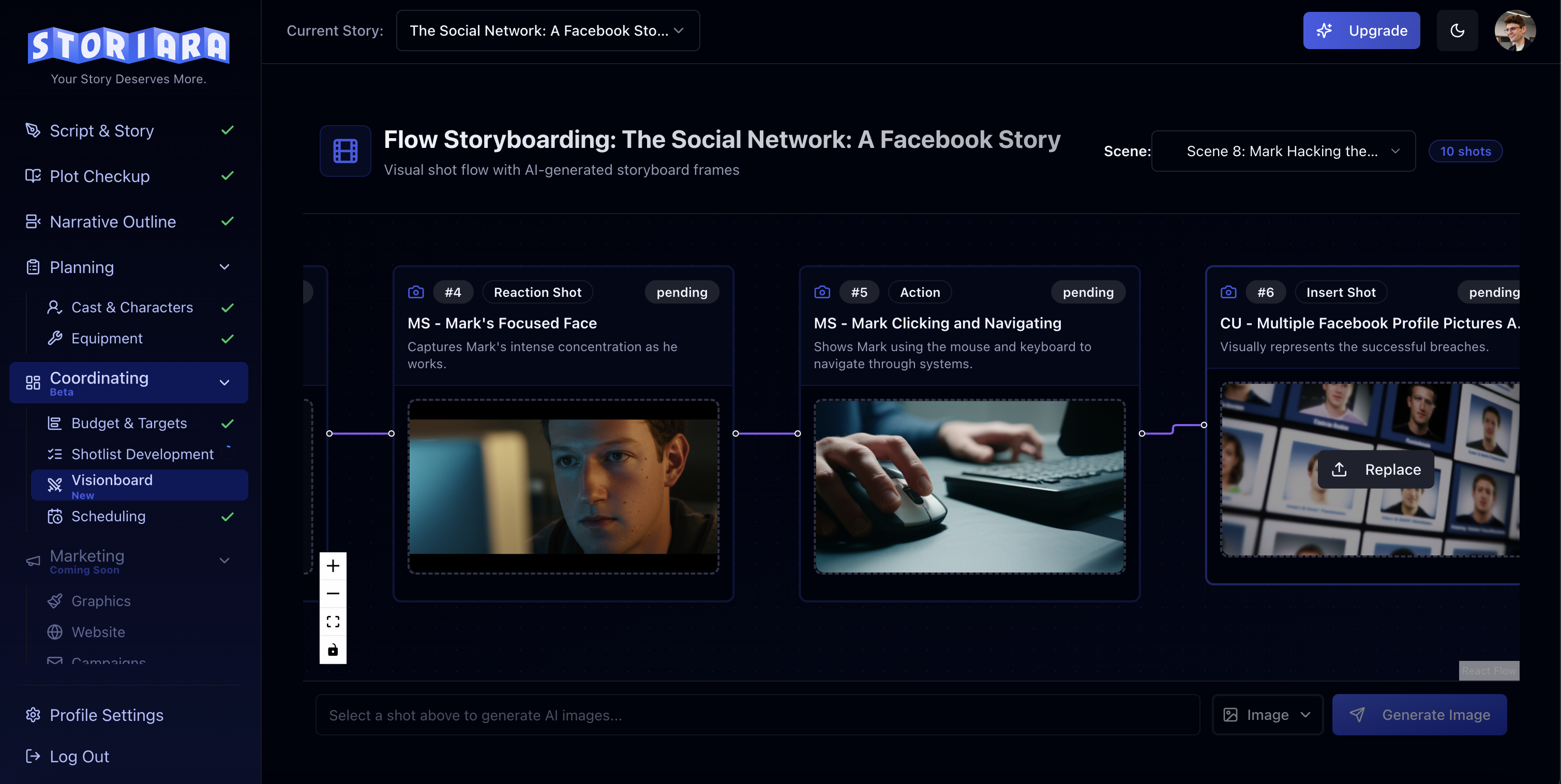Click the Script & Story pen icon
1561x784 pixels.
point(33,130)
